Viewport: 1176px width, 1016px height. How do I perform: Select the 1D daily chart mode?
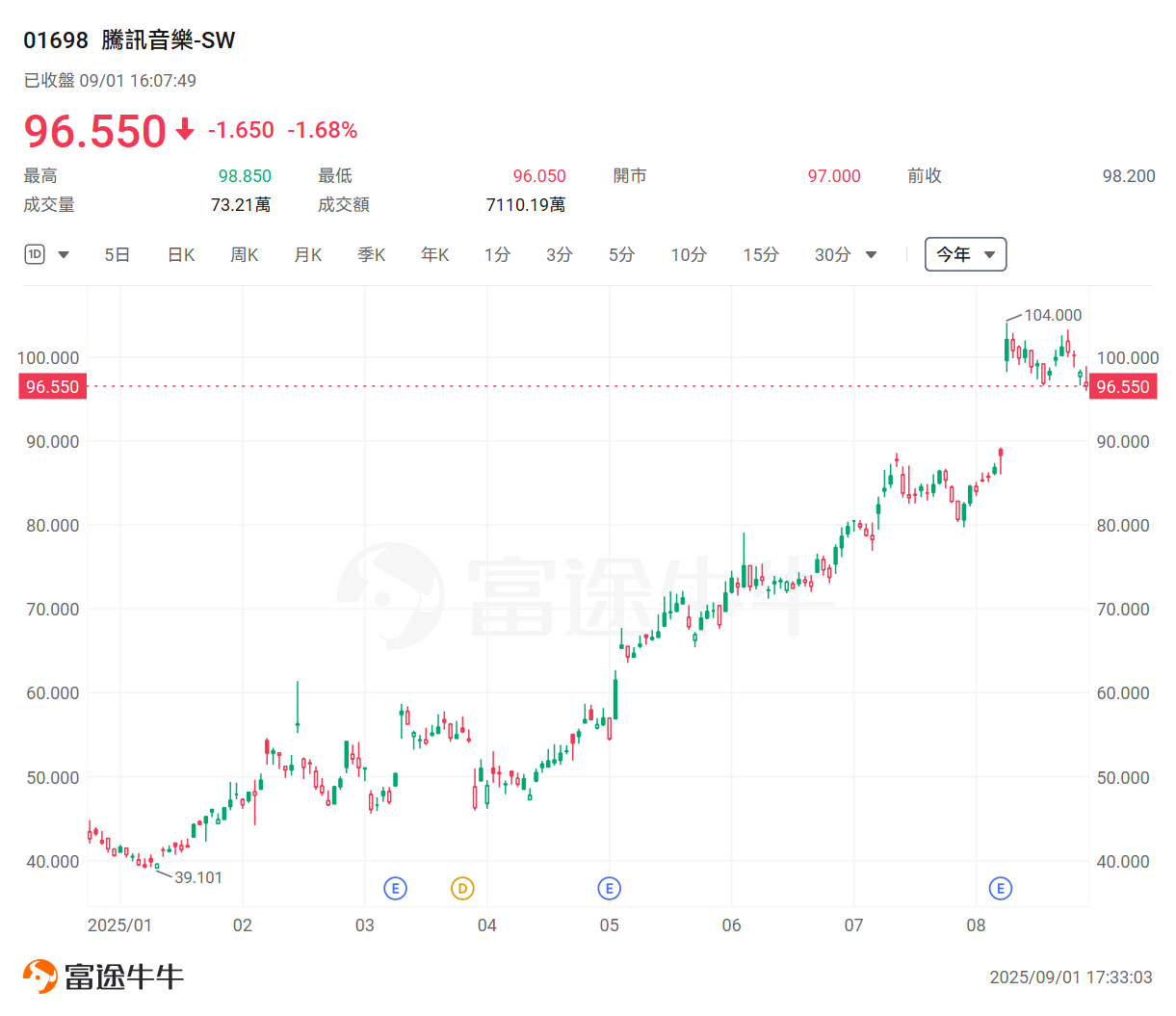(35, 254)
